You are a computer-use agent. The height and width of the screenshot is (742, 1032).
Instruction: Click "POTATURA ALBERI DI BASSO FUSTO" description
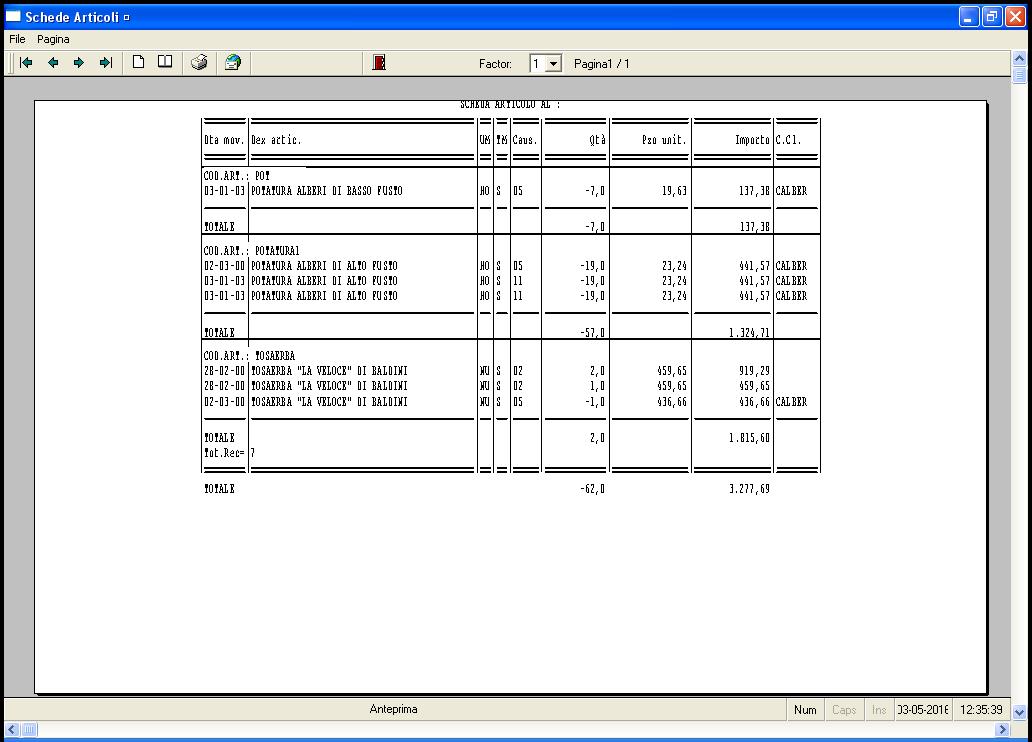(326, 191)
